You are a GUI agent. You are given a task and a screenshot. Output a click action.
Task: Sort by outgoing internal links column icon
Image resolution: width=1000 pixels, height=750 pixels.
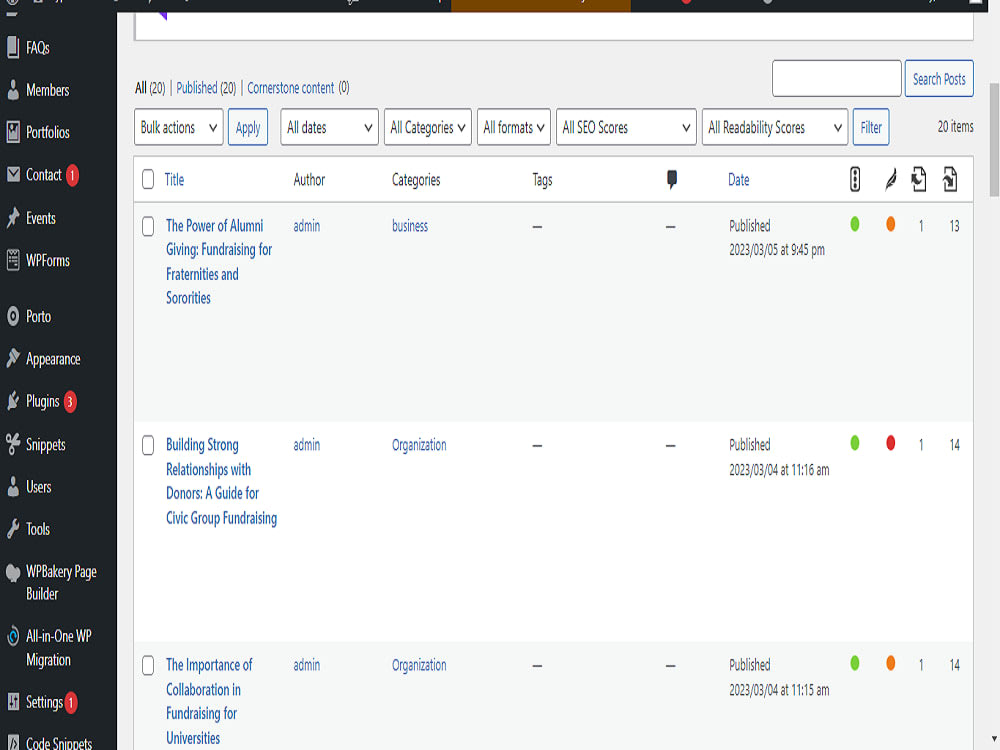pyautogui.click(x=919, y=179)
